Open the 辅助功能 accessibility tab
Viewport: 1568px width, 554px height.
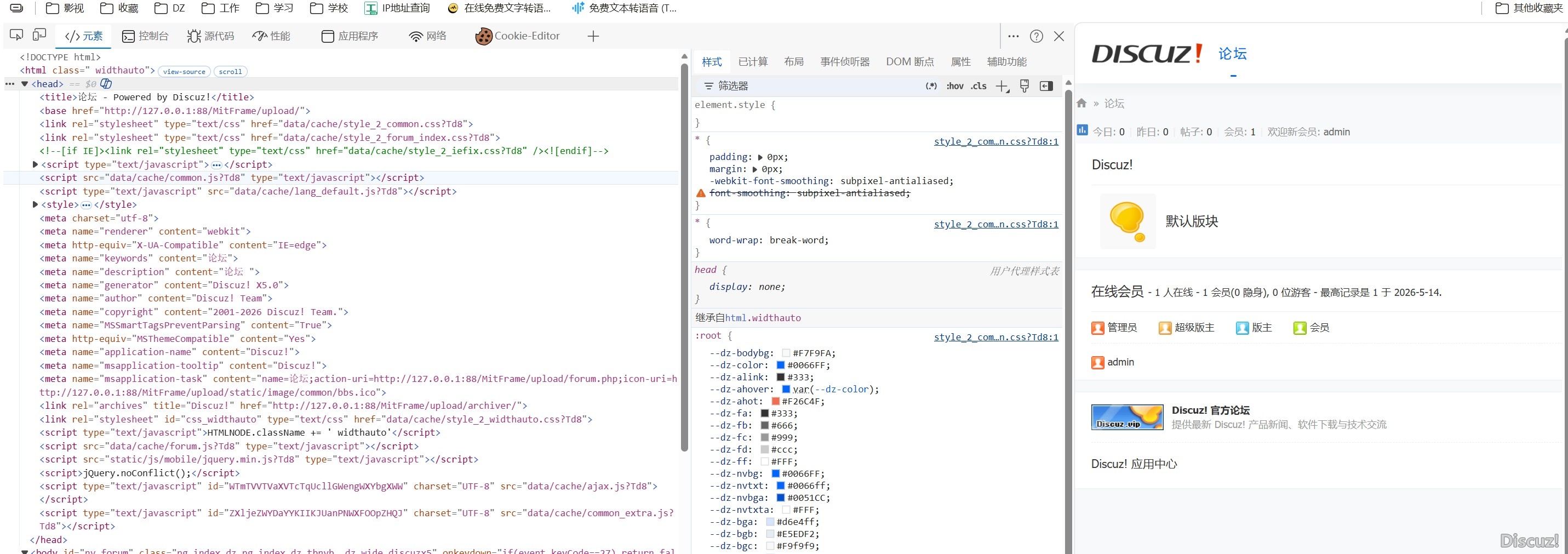pyautogui.click(x=1007, y=61)
